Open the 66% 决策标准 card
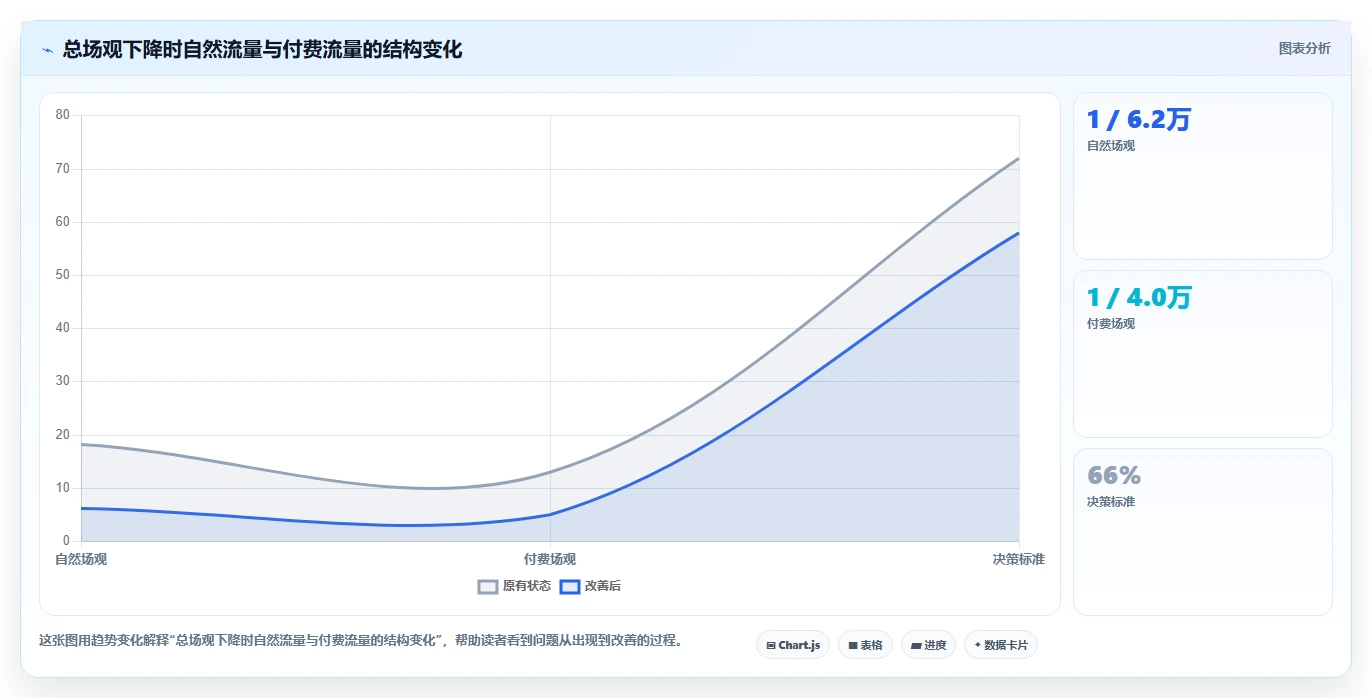The height and width of the screenshot is (698, 1372). 1202,532
